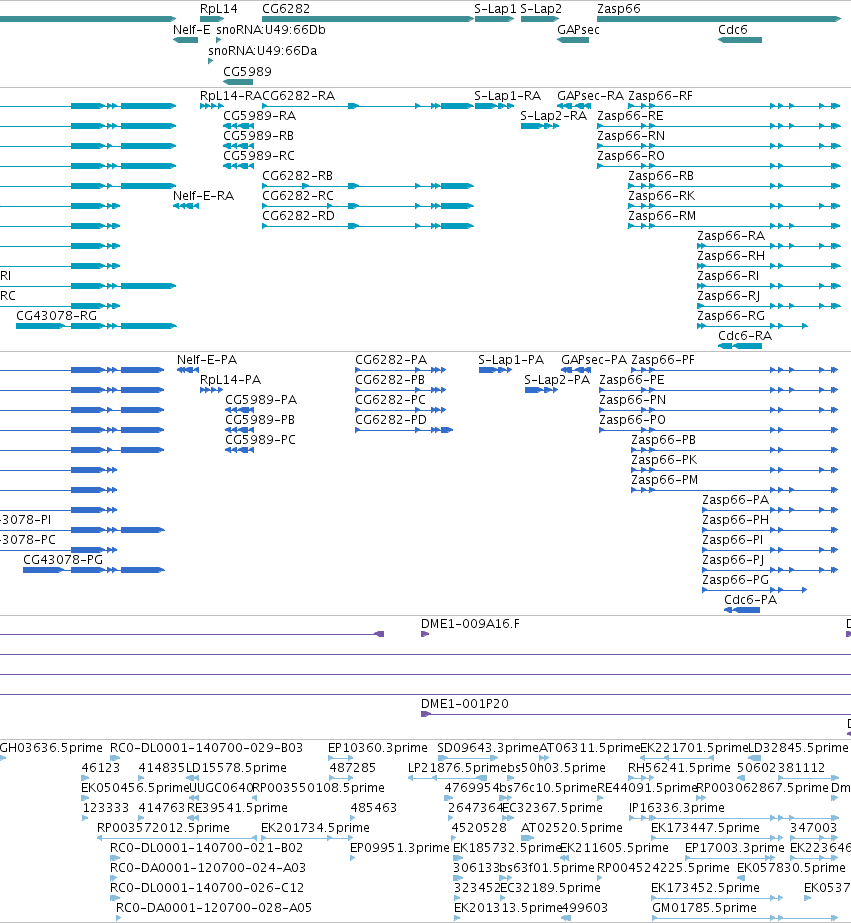The width and height of the screenshot is (851, 923).
Task: Select the Zasp66-RB transcript label
Action: tap(661, 176)
